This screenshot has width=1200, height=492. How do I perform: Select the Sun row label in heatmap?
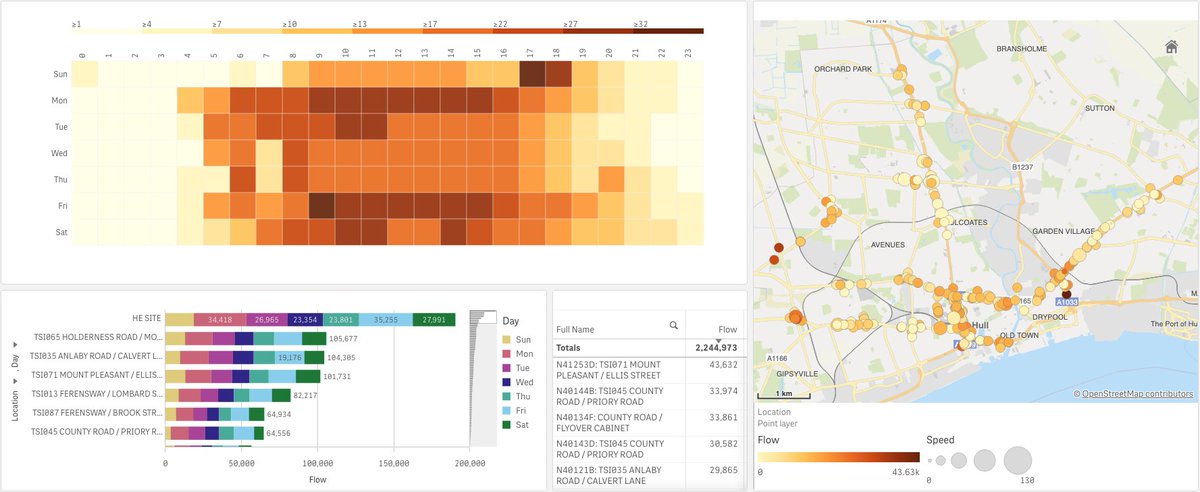[60, 74]
